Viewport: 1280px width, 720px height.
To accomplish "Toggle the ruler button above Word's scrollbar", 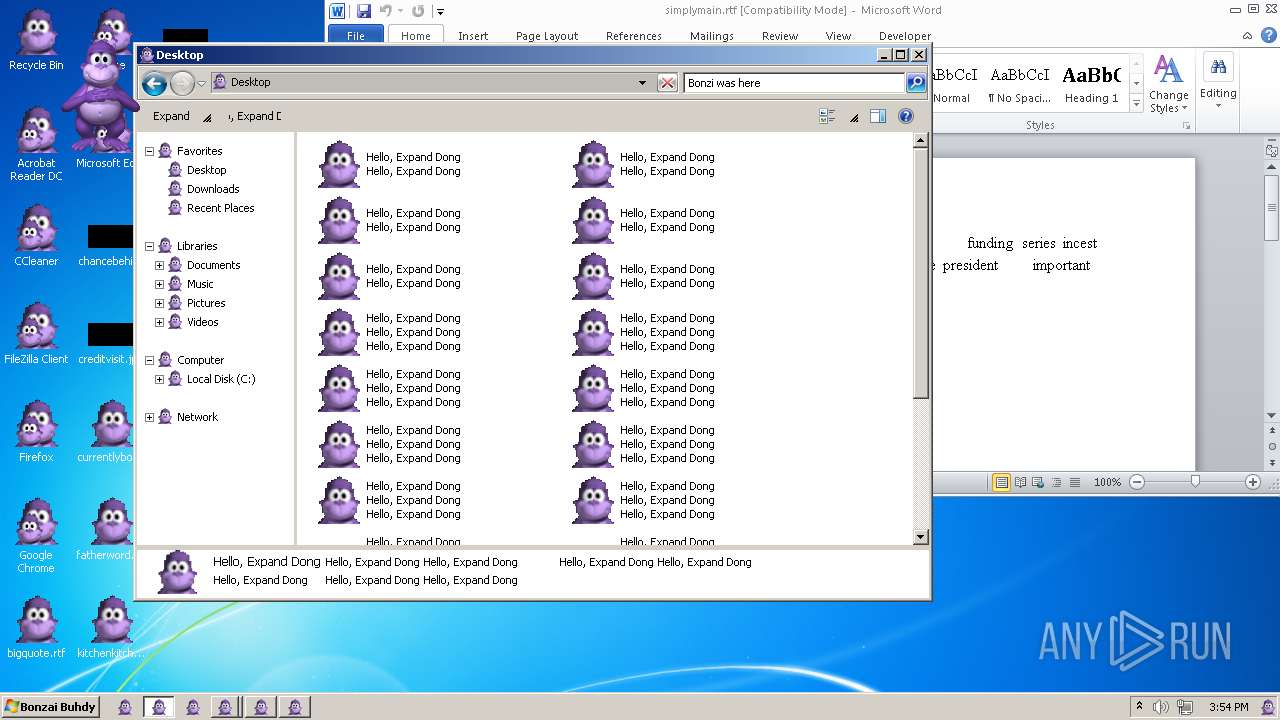I will [x=1272, y=151].
